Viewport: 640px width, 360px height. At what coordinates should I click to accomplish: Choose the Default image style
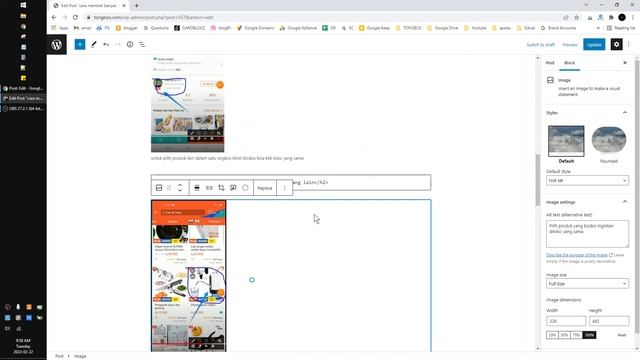pyautogui.click(x=566, y=144)
